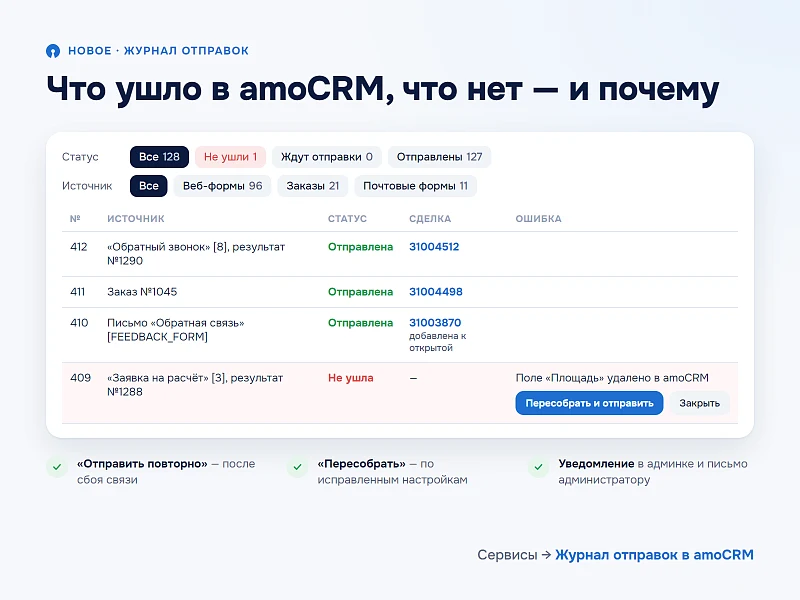Click Отправлена status in row 411
Viewport: 800px width, 600px height.
[x=360, y=292]
